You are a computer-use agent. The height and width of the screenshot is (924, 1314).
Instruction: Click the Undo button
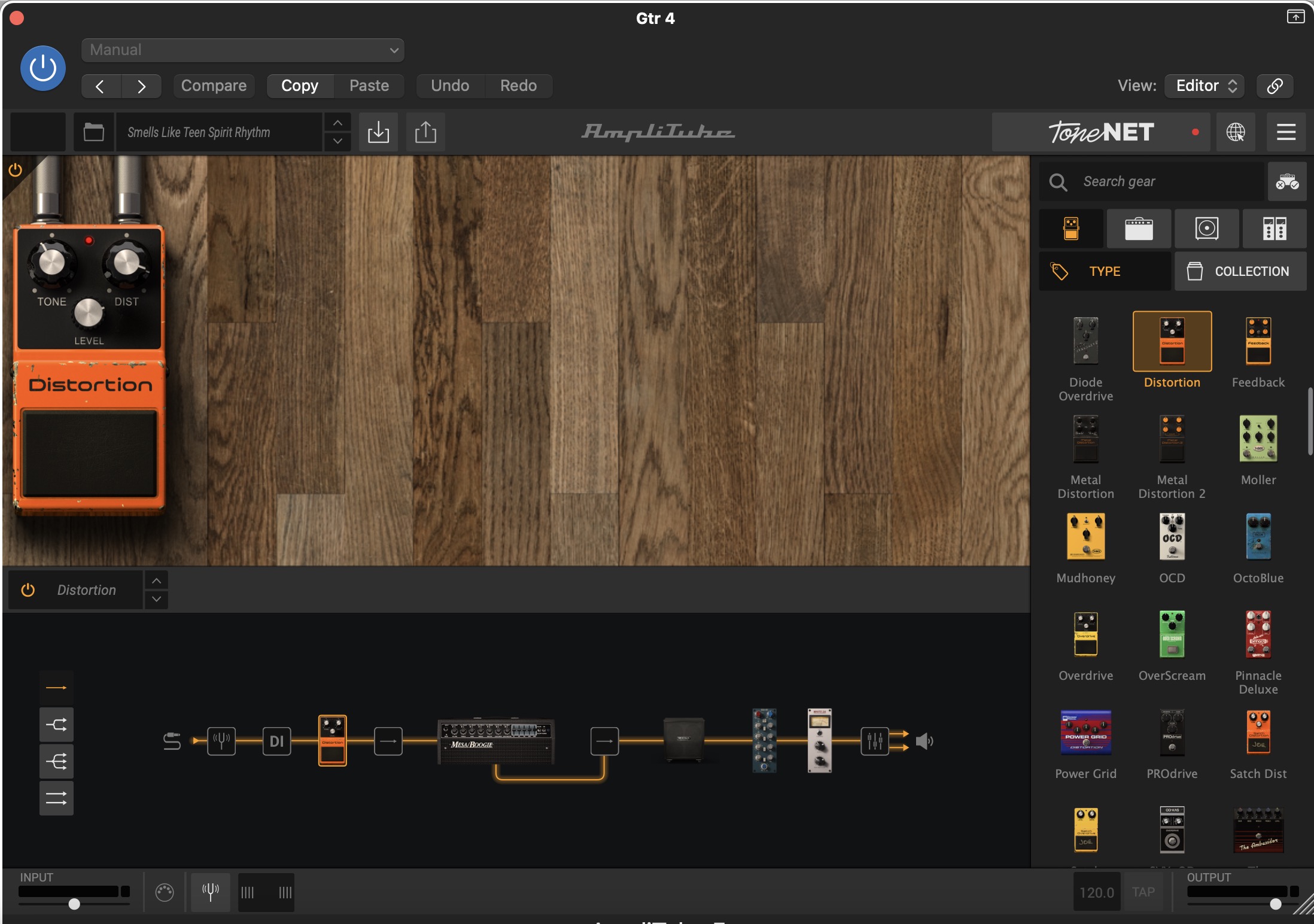[450, 86]
